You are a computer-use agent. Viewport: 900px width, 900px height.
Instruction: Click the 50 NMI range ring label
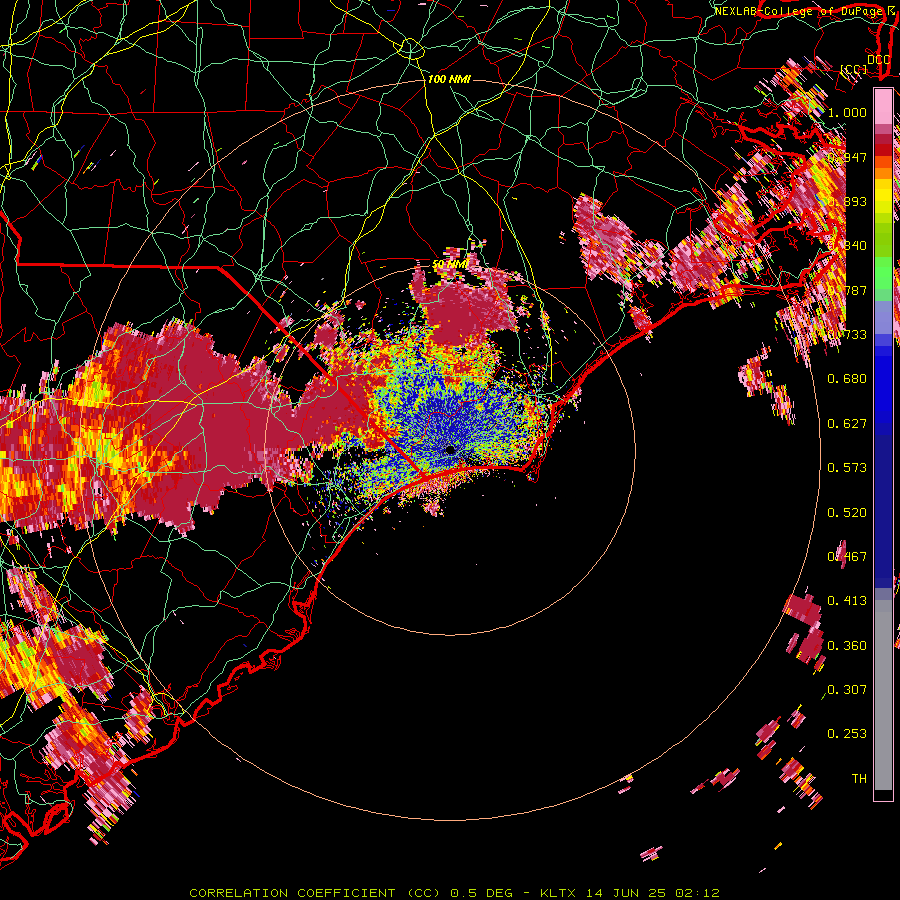[450, 264]
